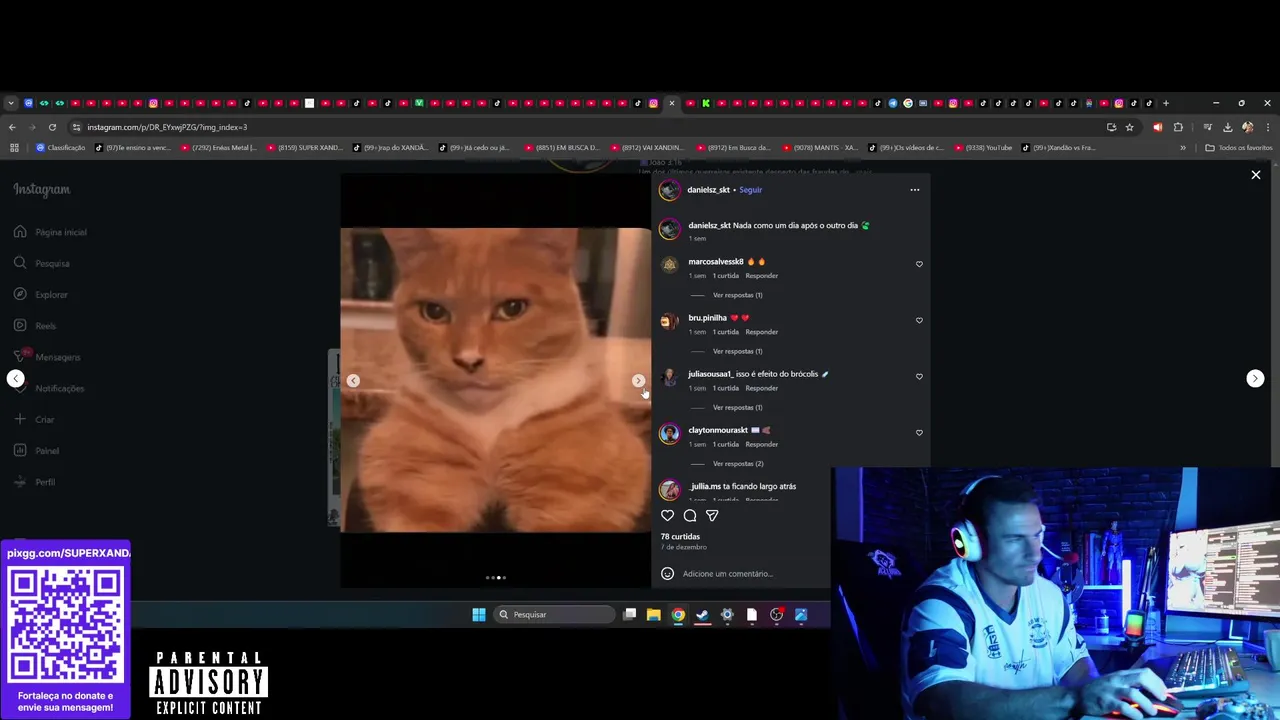This screenshot has width=1280, height=720.
Task: Click Responder on bru.pinilha's comment
Action: [762, 332]
